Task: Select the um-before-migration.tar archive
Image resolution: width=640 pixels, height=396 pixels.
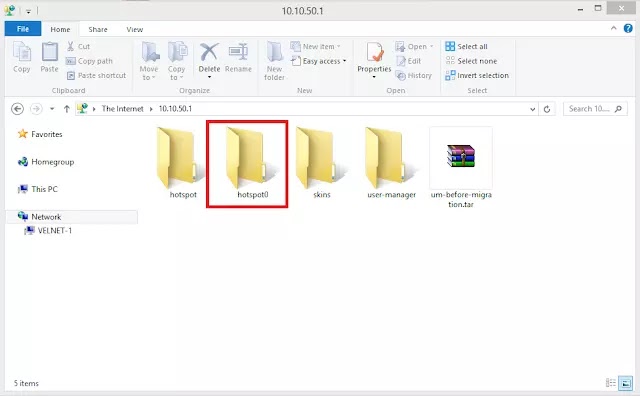Action: coord(461,168)
